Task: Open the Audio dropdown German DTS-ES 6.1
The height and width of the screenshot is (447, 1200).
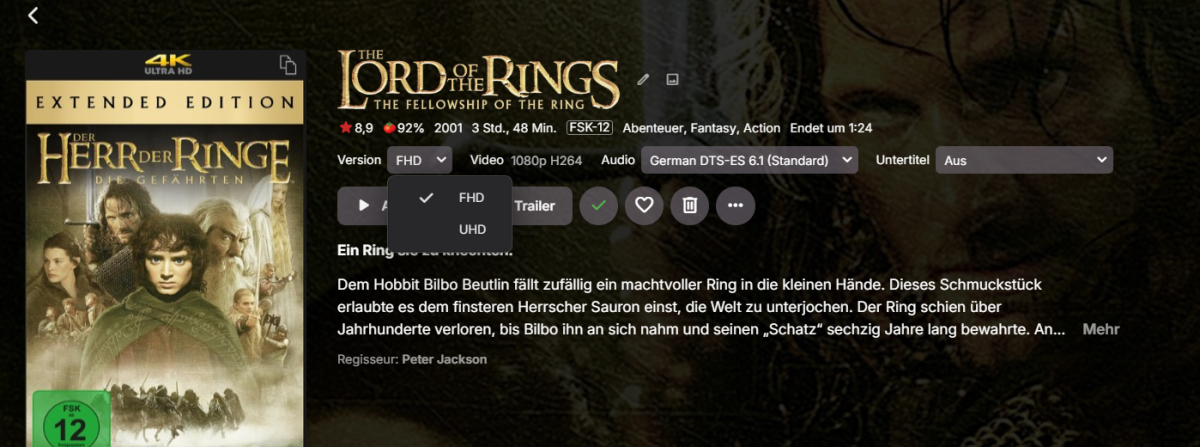Action: pyautogui.click(x=749, y=160)
